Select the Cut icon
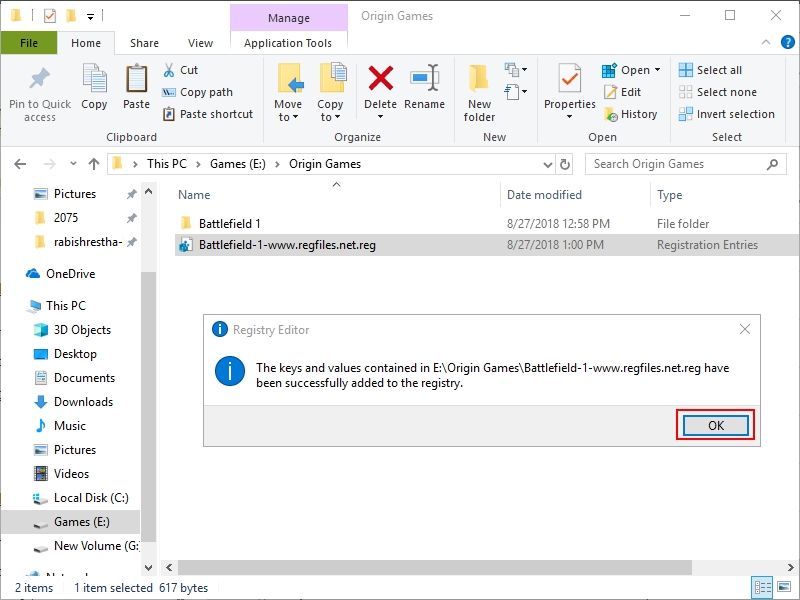This screenshot has width=800, height=600. [x=170, y=69]
